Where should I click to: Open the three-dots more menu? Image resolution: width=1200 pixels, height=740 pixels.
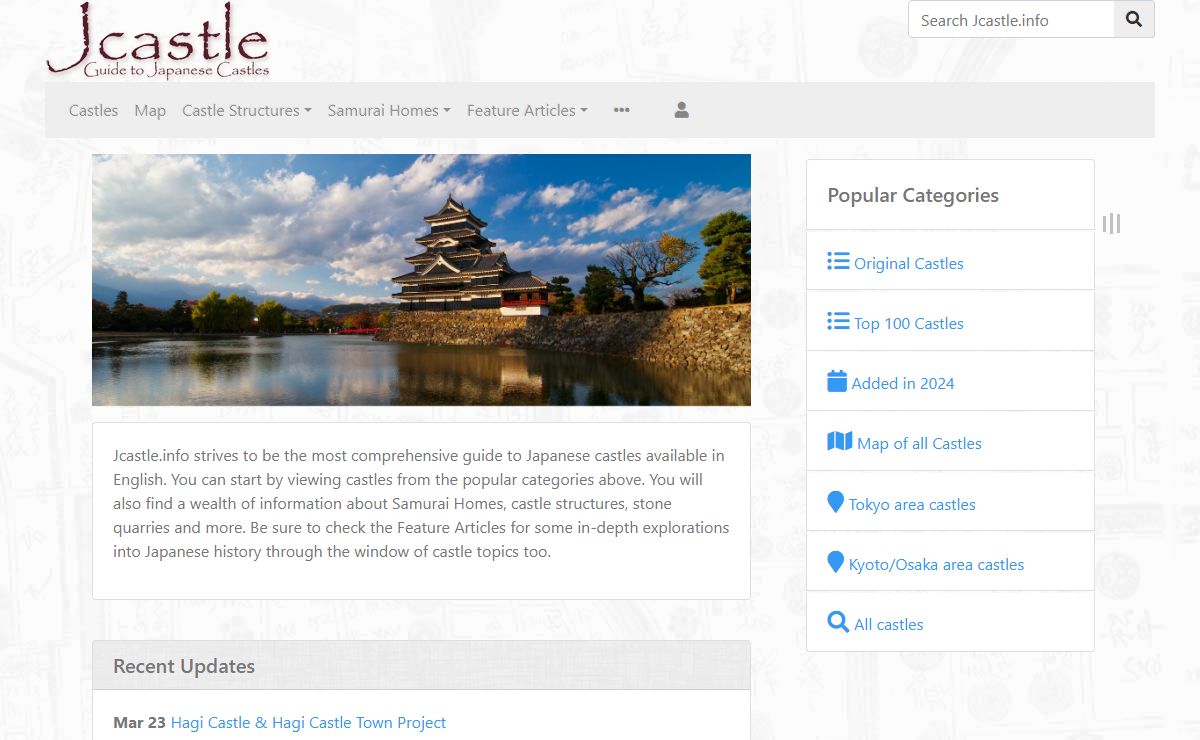(x=622, y=110)
